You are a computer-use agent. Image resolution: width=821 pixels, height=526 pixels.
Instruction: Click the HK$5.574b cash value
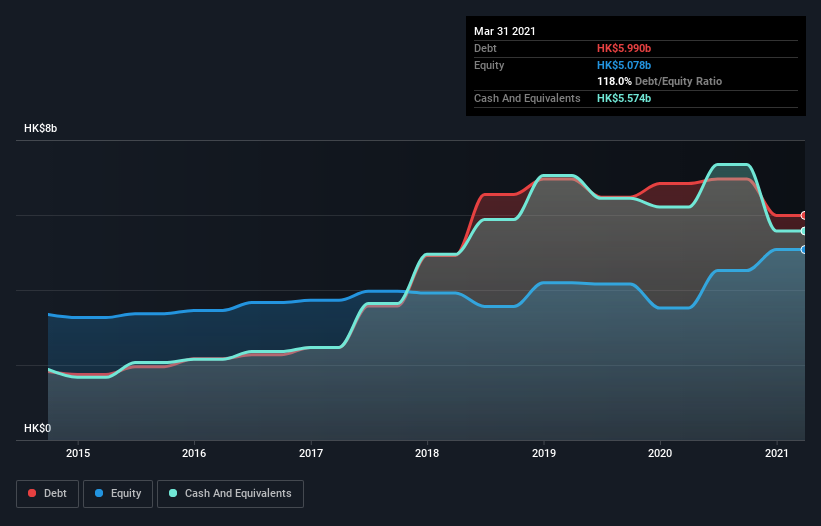624,98
